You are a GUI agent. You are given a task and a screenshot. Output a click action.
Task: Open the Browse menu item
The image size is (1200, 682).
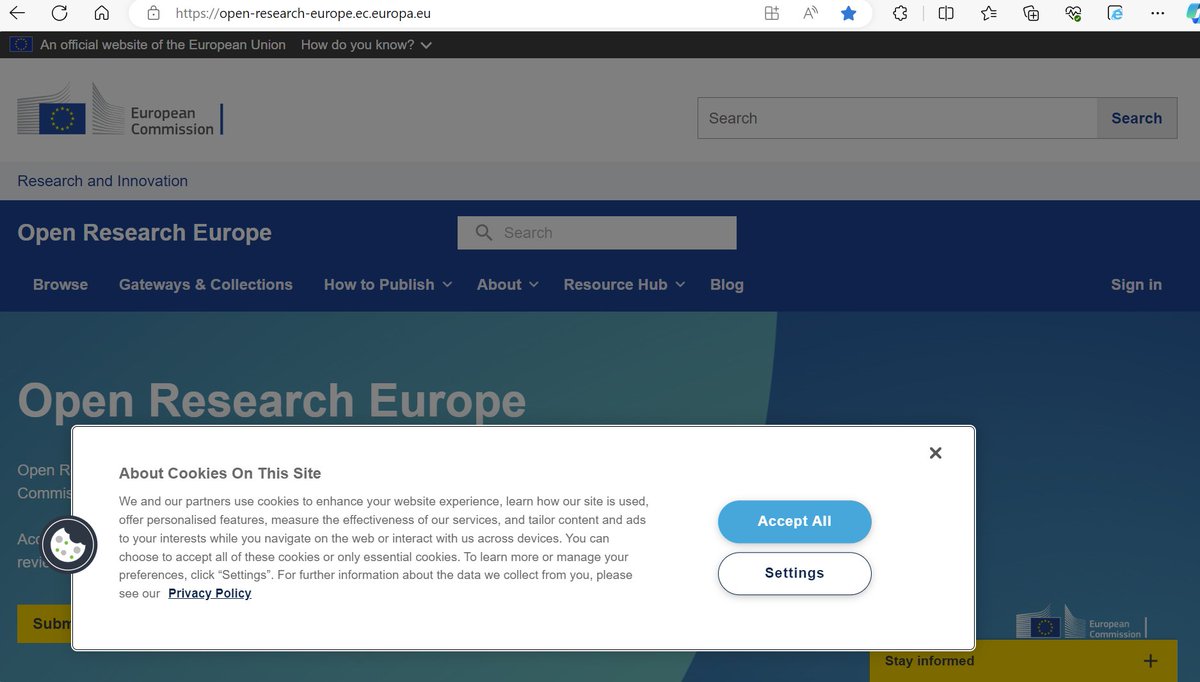pyautogui.click(x=60, y=284)
